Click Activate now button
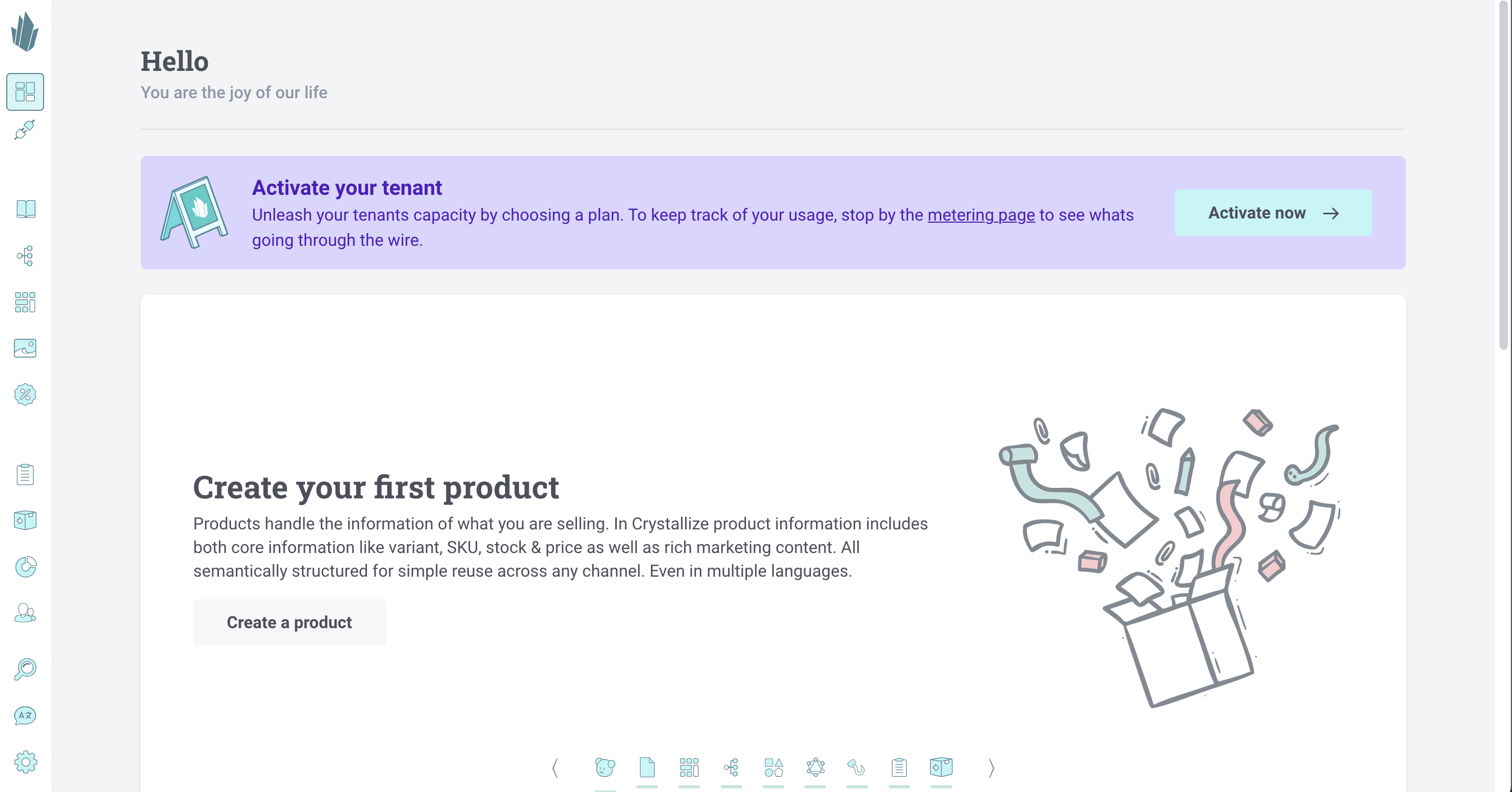The image size is (1512, 792). 1272,212
